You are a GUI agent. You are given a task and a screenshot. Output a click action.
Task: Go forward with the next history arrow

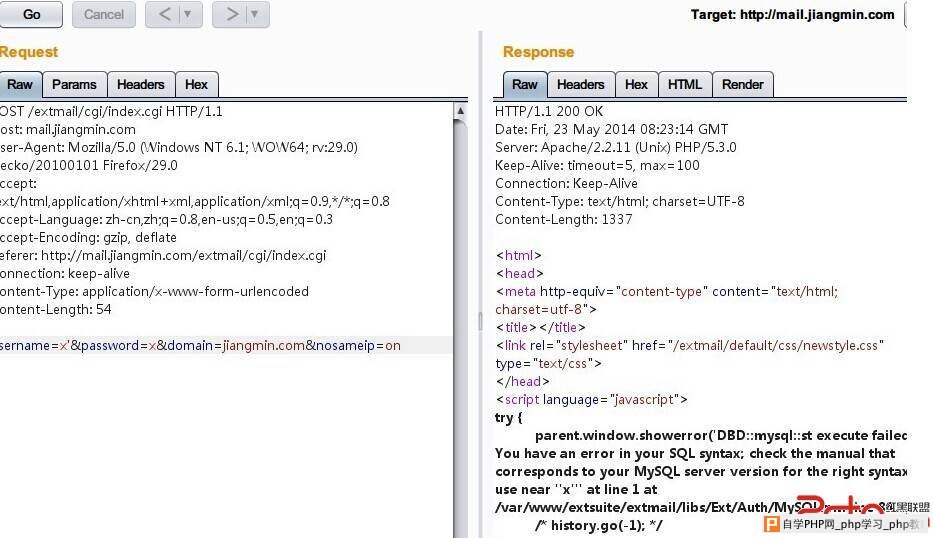tap(231, 14)
